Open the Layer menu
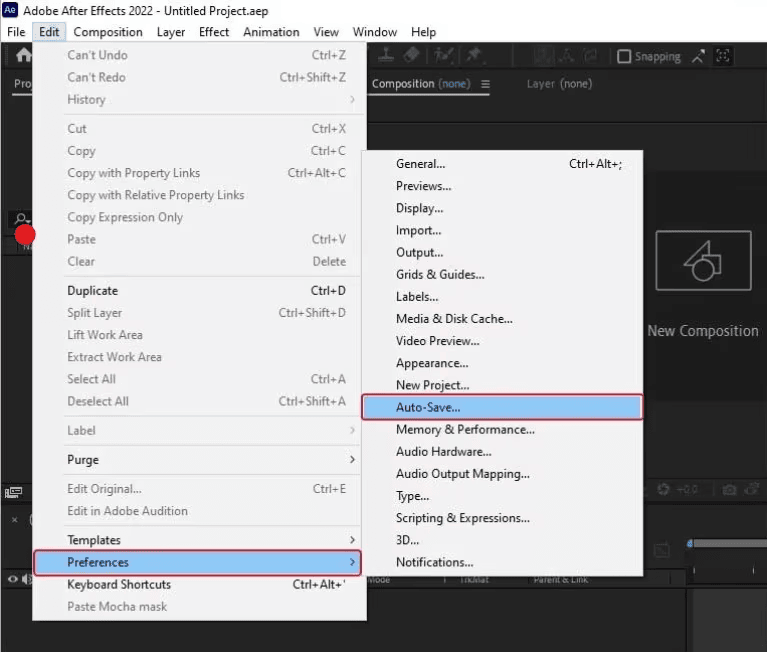767x652 pixels. [x=171, y=32]
